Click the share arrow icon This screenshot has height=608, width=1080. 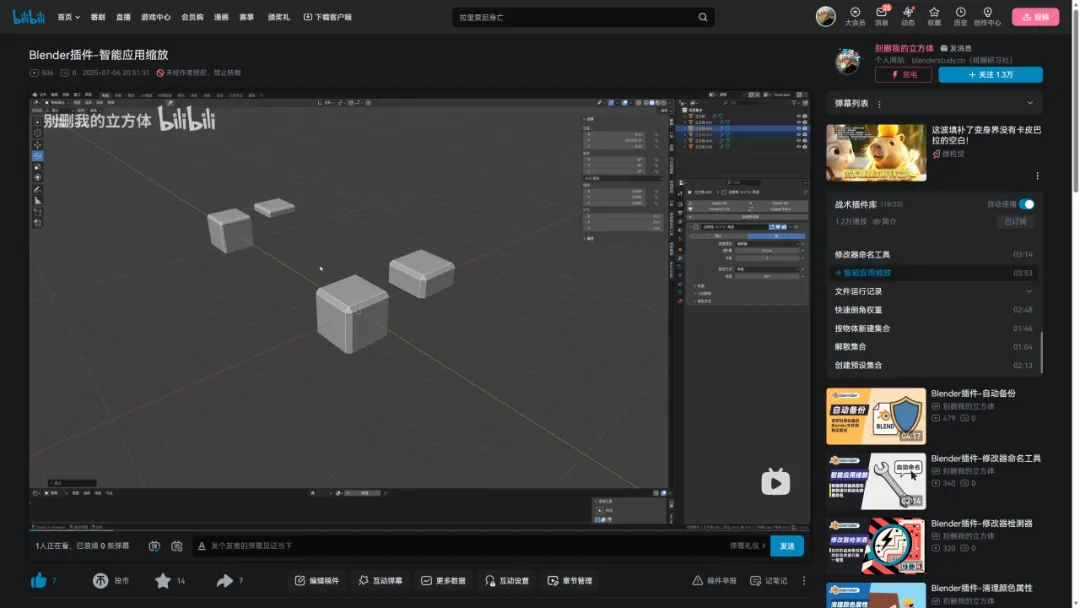[x=225, y=580]
